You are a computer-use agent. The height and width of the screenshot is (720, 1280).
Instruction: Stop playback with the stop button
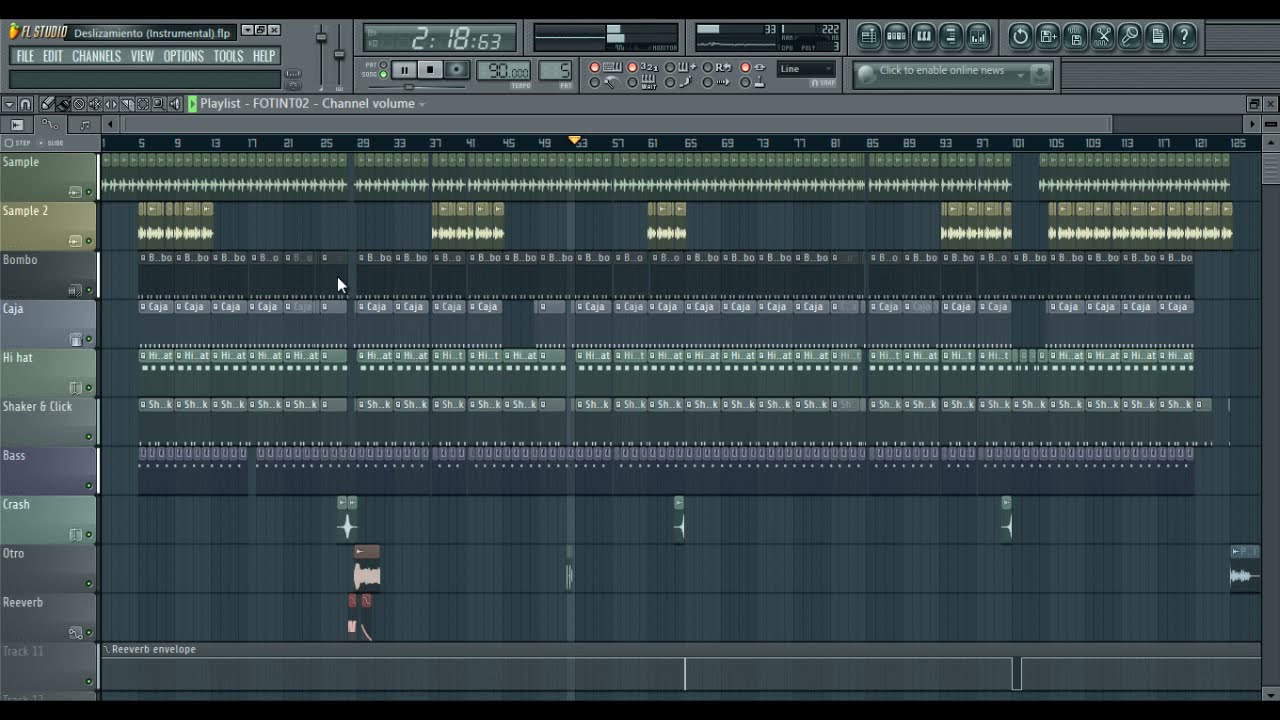430,70
